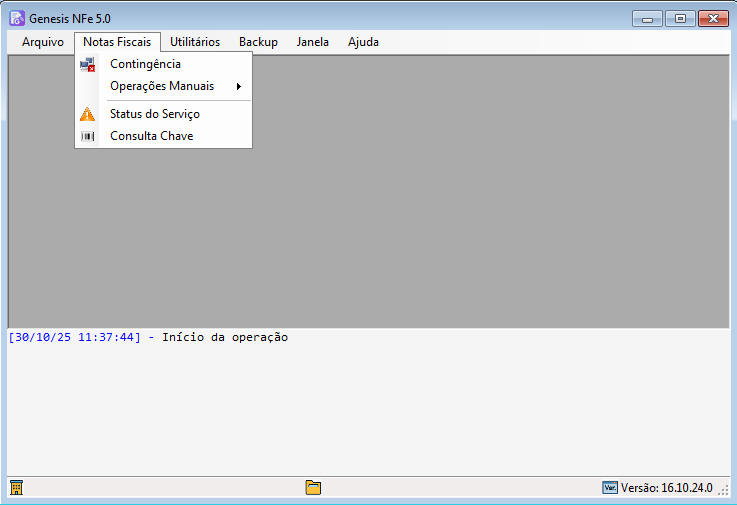
Task: Click the Versão: 16.10.24.0 label
Action: [x=666, y=488]
